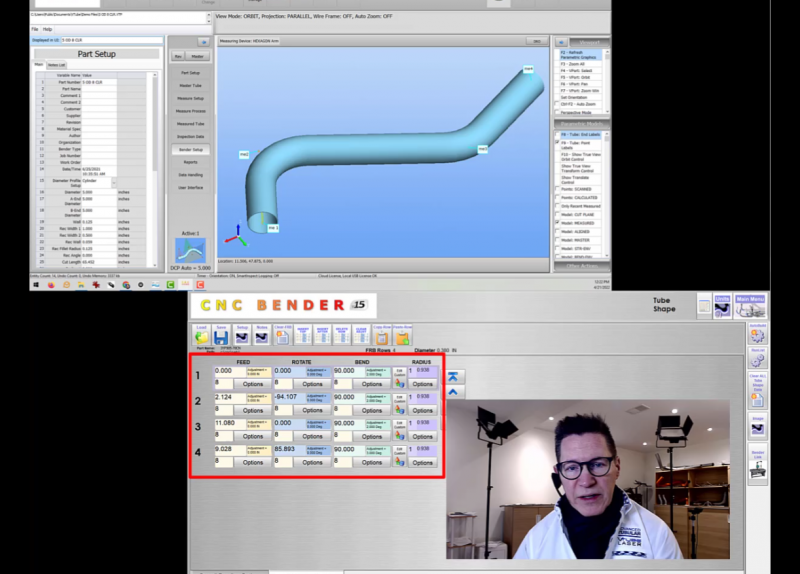Click the Master button
Viewport: 800px width, 574px height.
click(197, 56)
